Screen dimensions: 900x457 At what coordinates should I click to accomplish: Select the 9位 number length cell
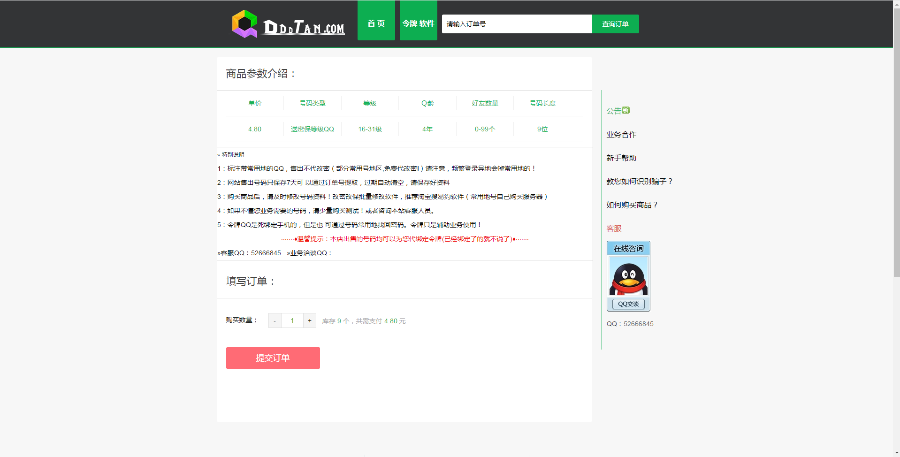pos(542,129)
